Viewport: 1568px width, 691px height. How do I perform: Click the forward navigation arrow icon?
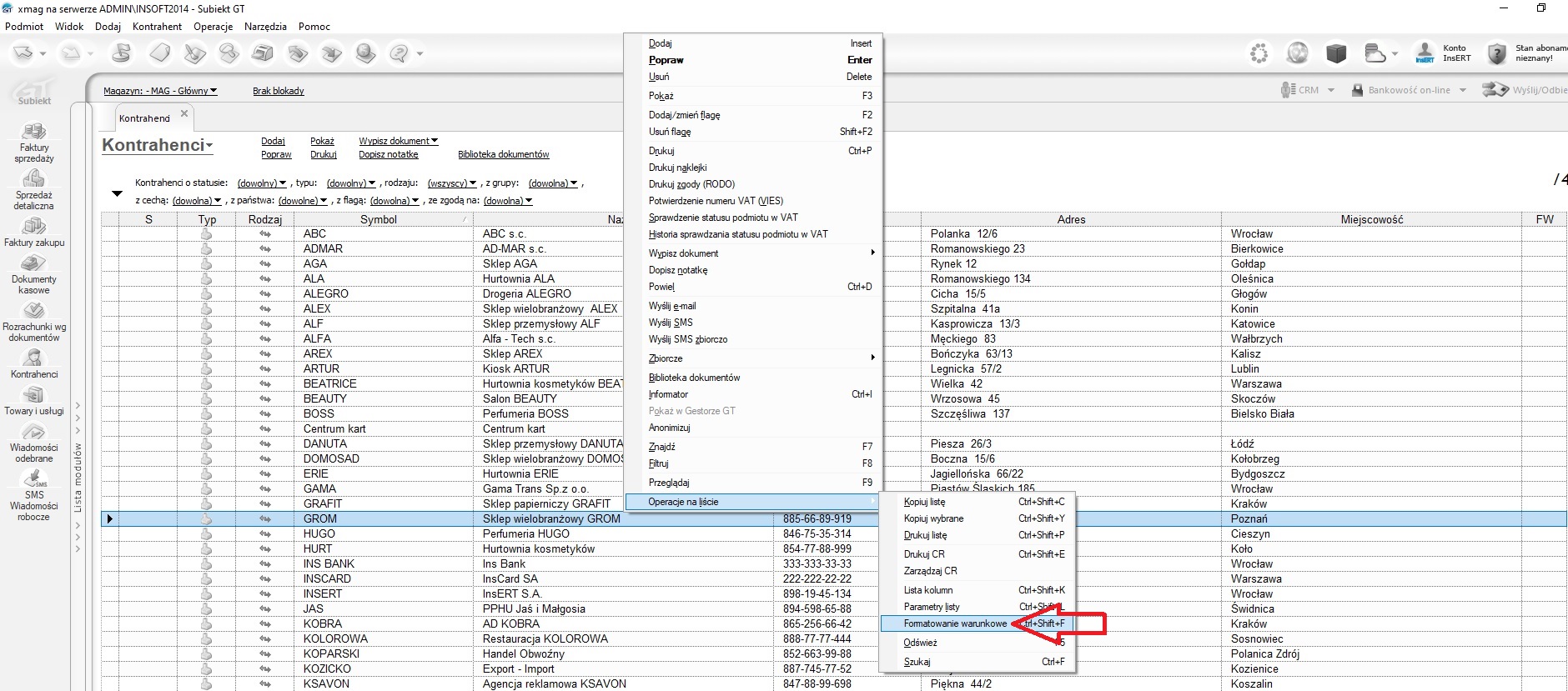(x=72, y=54)
